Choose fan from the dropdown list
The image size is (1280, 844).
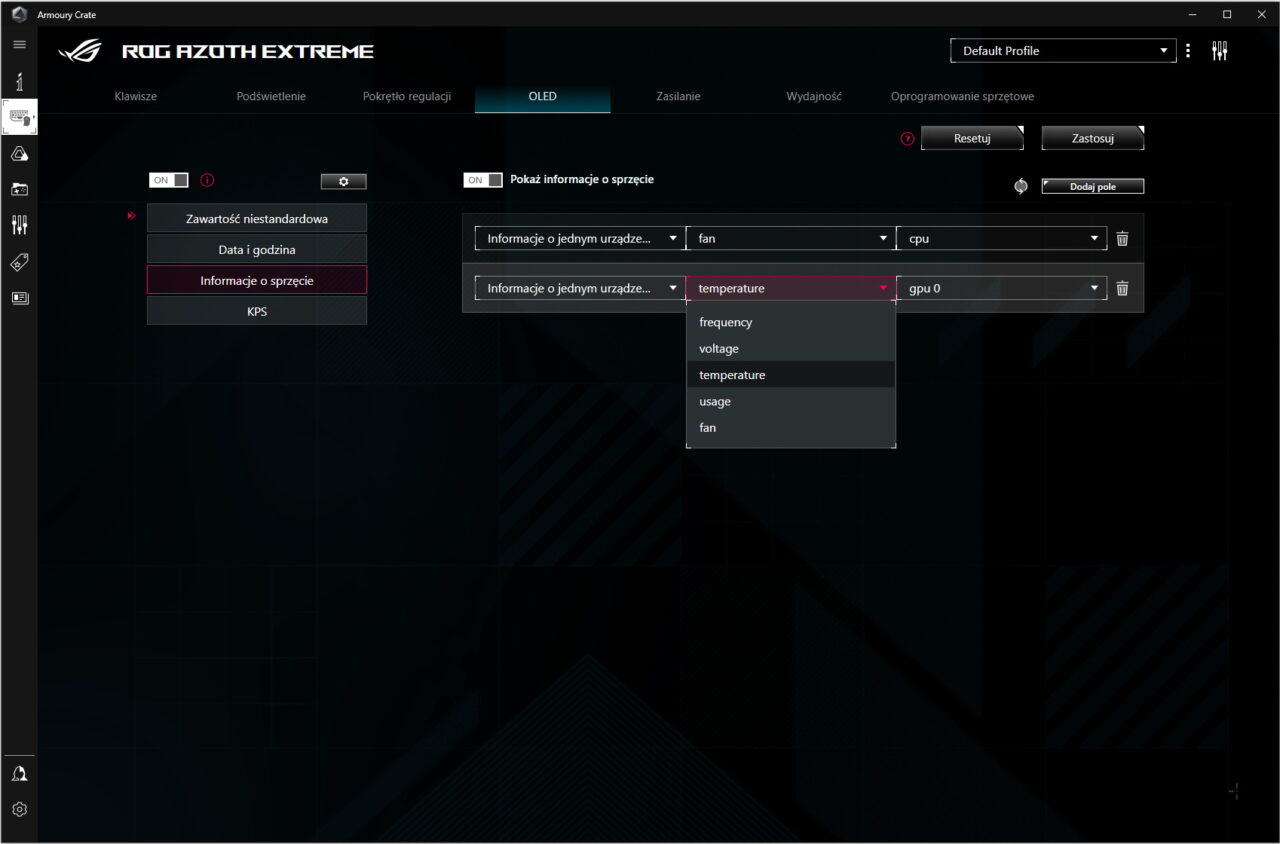[791, 427]
